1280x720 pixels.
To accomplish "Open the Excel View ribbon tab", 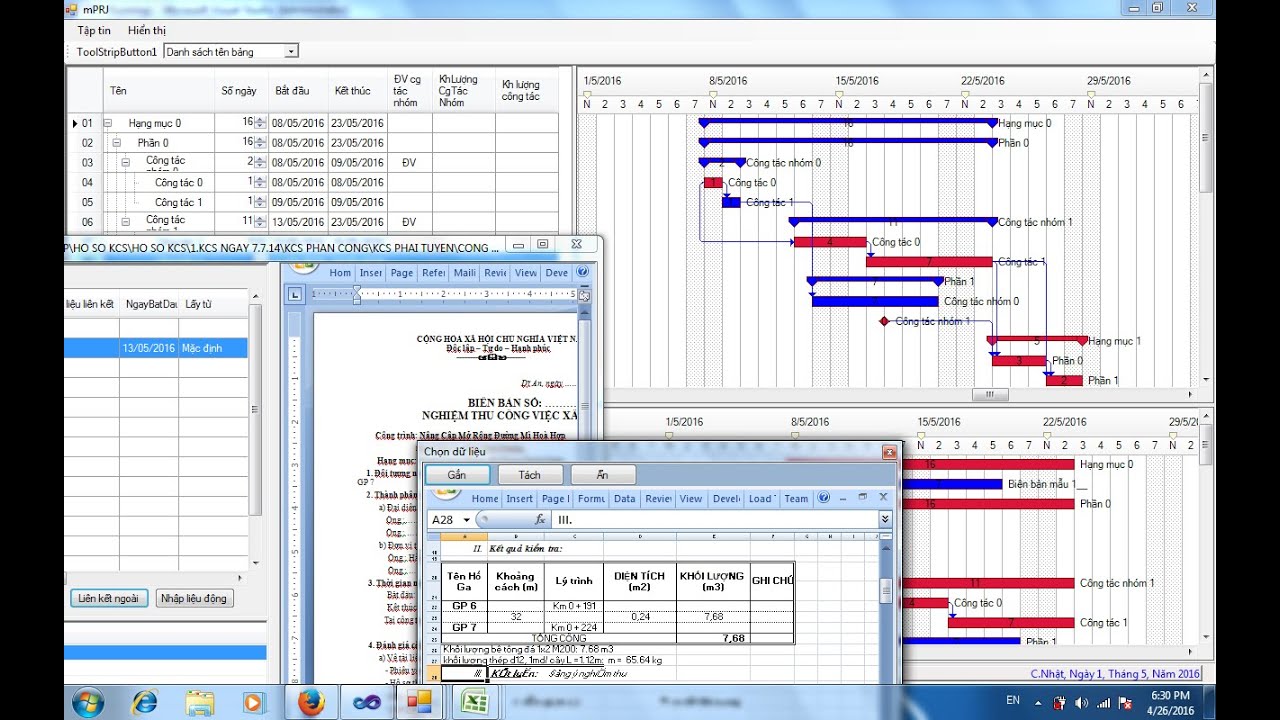I will pos(691,498).
